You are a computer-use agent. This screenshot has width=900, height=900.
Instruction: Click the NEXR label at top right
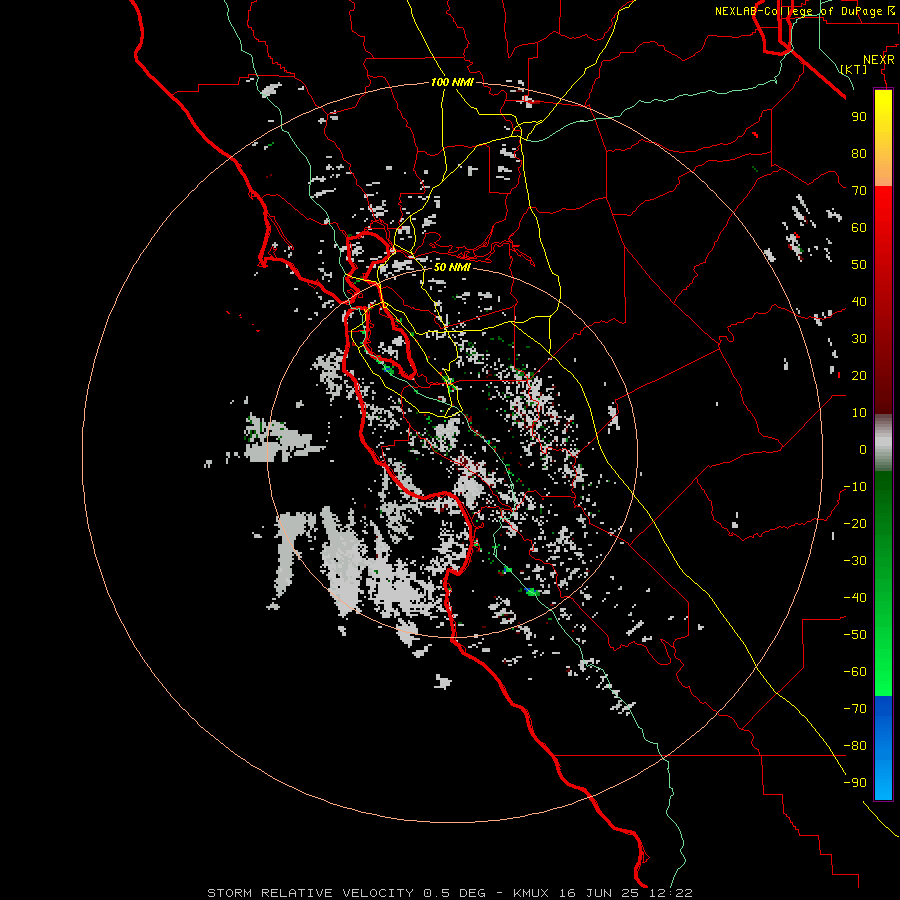pos(879,60)
